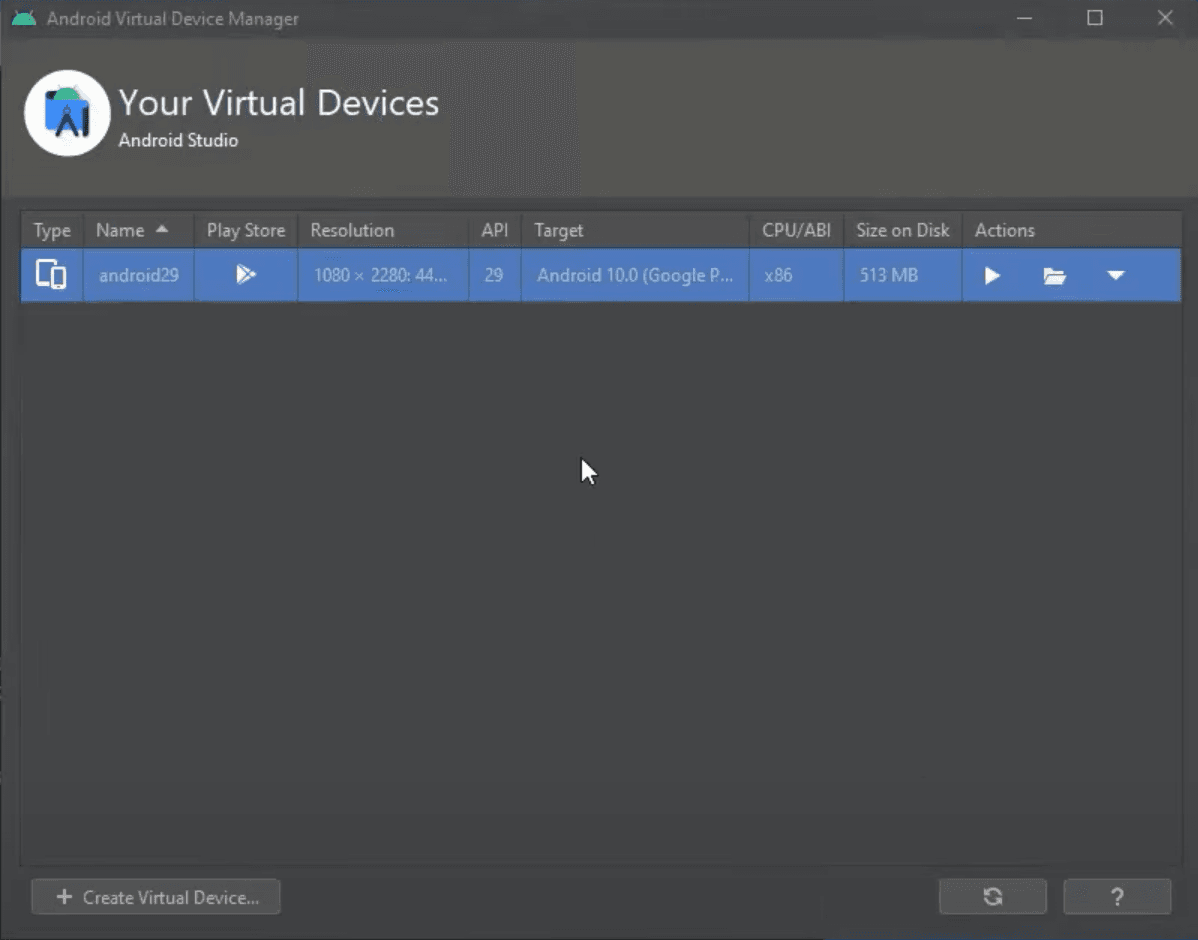Click the Resolution column header
Image resolution: width=1198 pixels, height=940 pixels.
[352, 230]
